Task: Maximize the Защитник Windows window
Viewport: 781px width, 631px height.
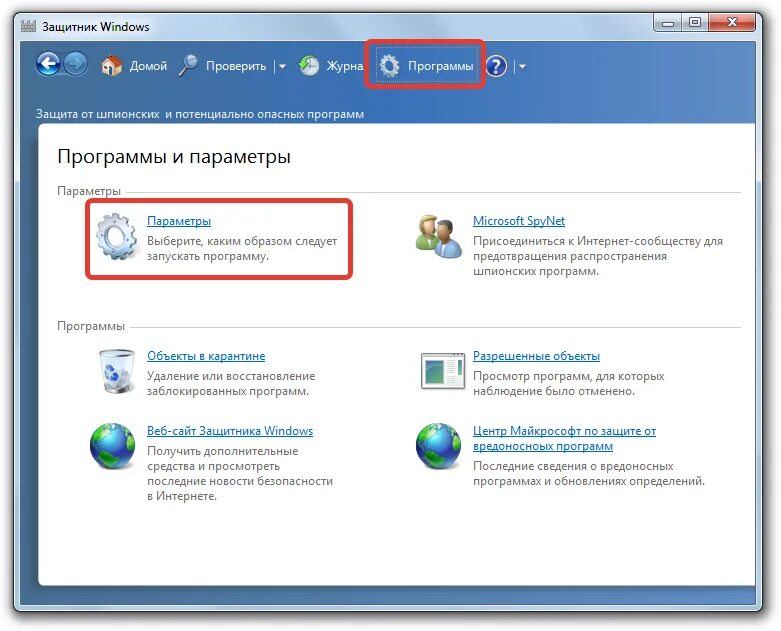Action: click(695, 23)
